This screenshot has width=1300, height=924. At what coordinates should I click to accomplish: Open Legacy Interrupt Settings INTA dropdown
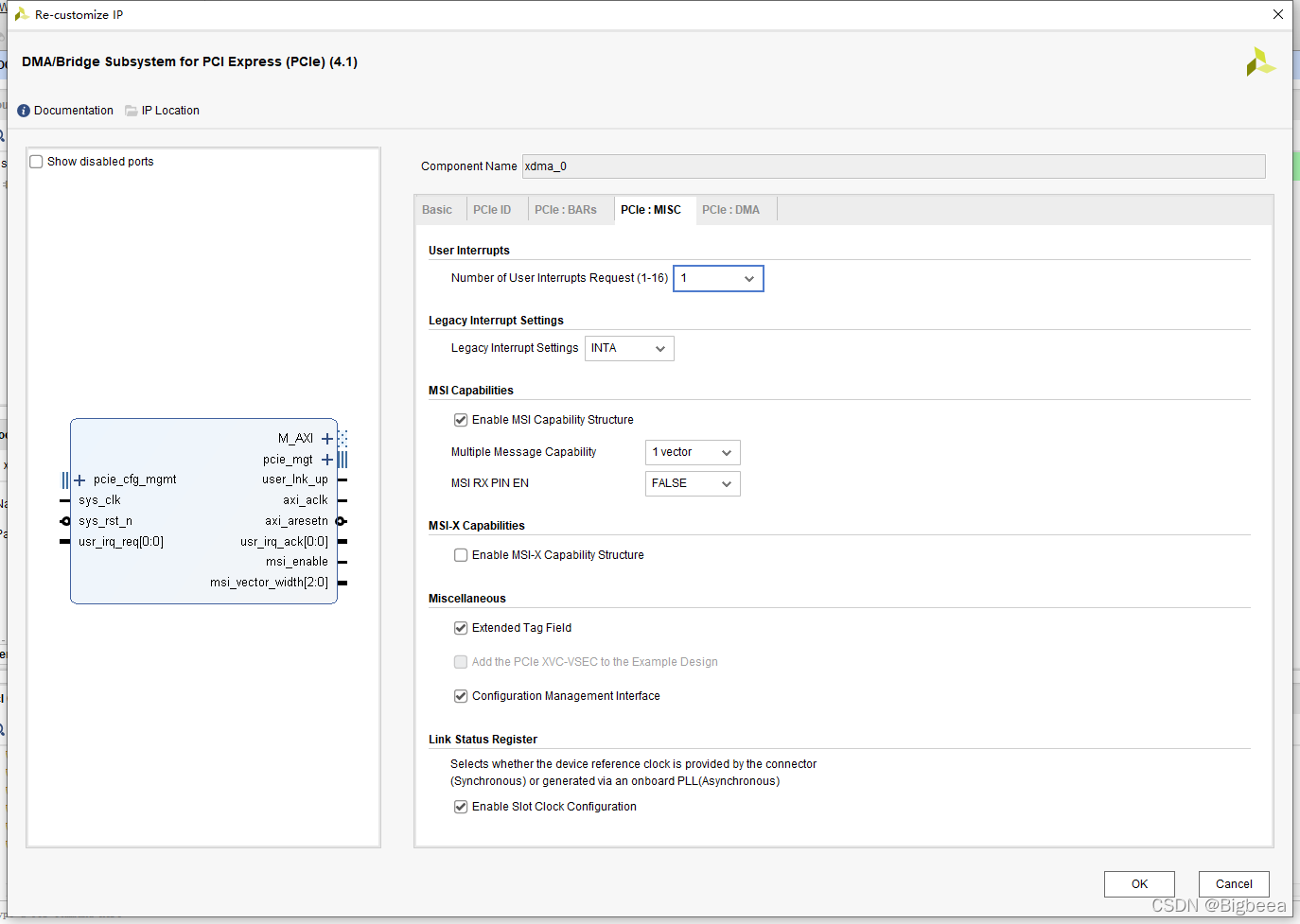tap(629, 348)
